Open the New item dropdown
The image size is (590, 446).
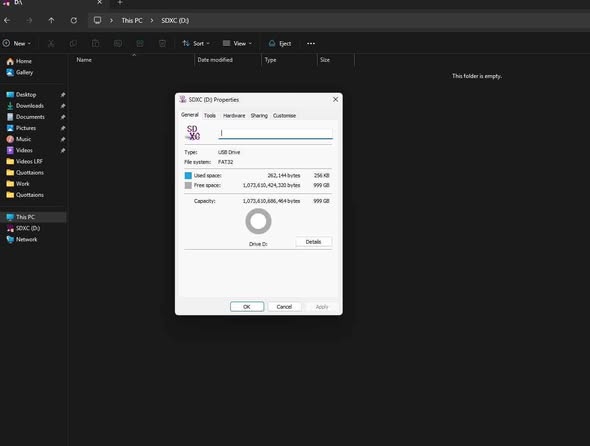(x=17, y=44)
